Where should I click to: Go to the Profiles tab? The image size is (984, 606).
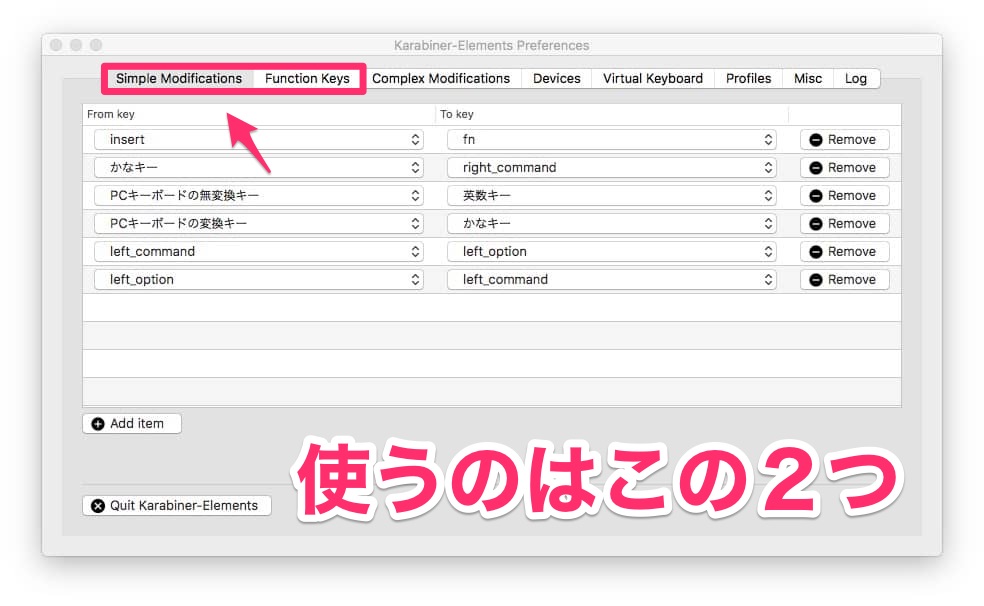click(x=748, y=78)
